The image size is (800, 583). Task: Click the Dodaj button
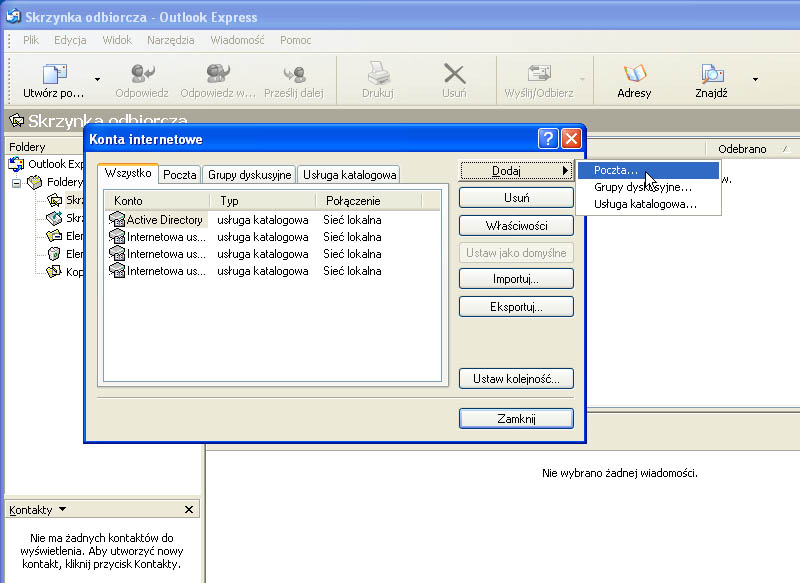pos(516,171)
